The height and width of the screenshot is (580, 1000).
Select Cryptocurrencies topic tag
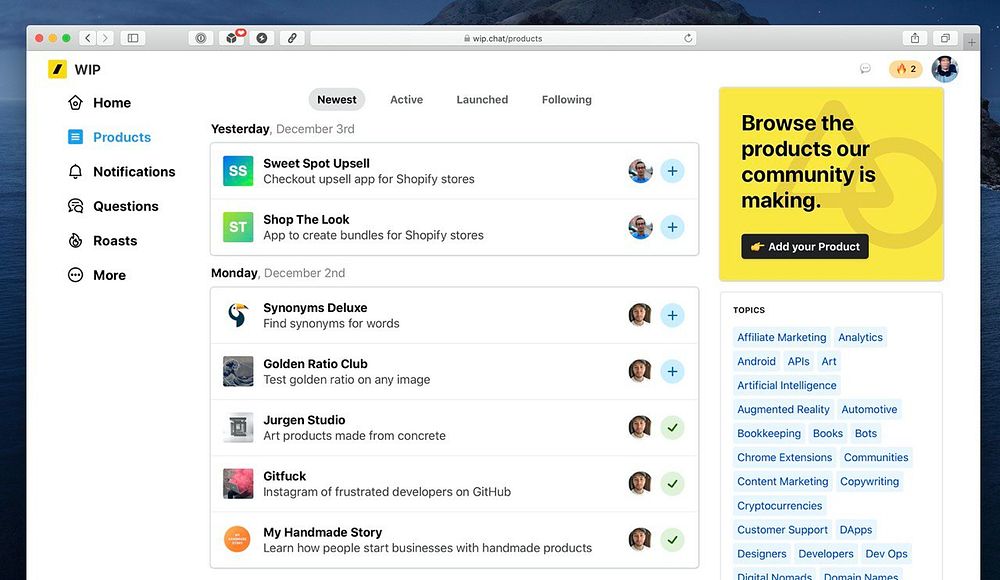coord(779,506)
